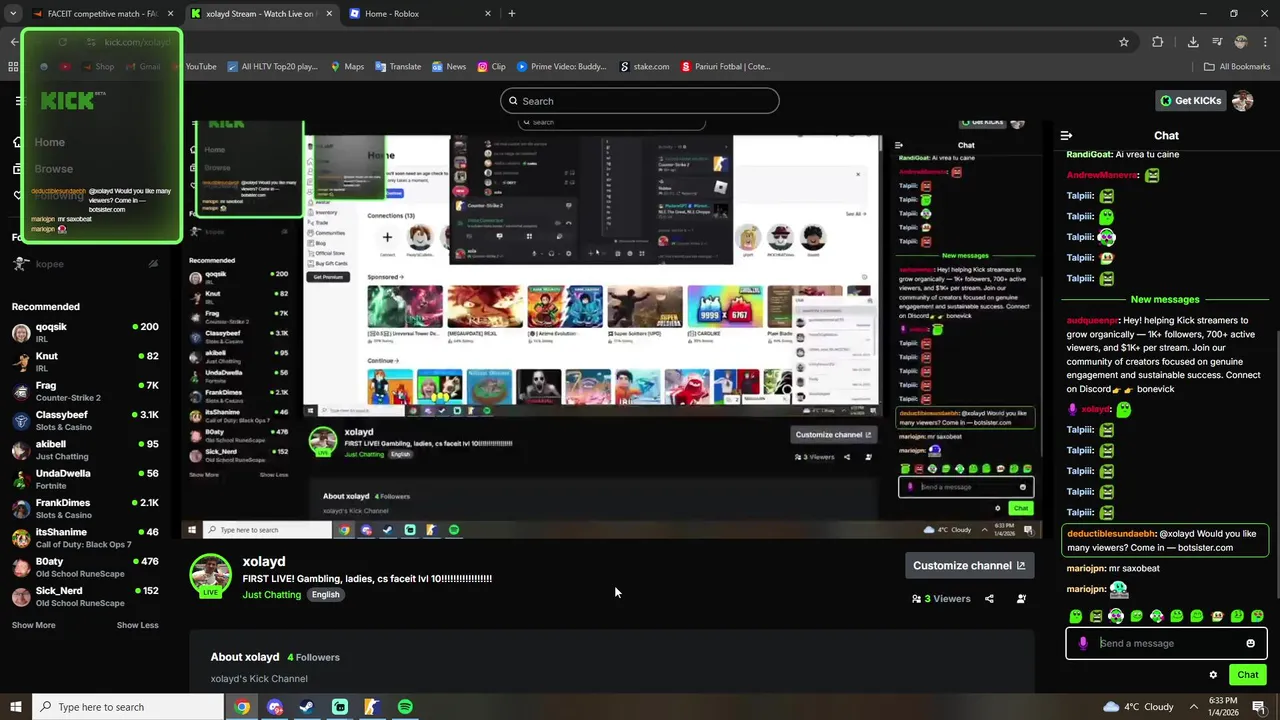Viewport: 1280px width, 720px height.
Task: Close the Home - Roblox tab
Action: pos(488,14)
